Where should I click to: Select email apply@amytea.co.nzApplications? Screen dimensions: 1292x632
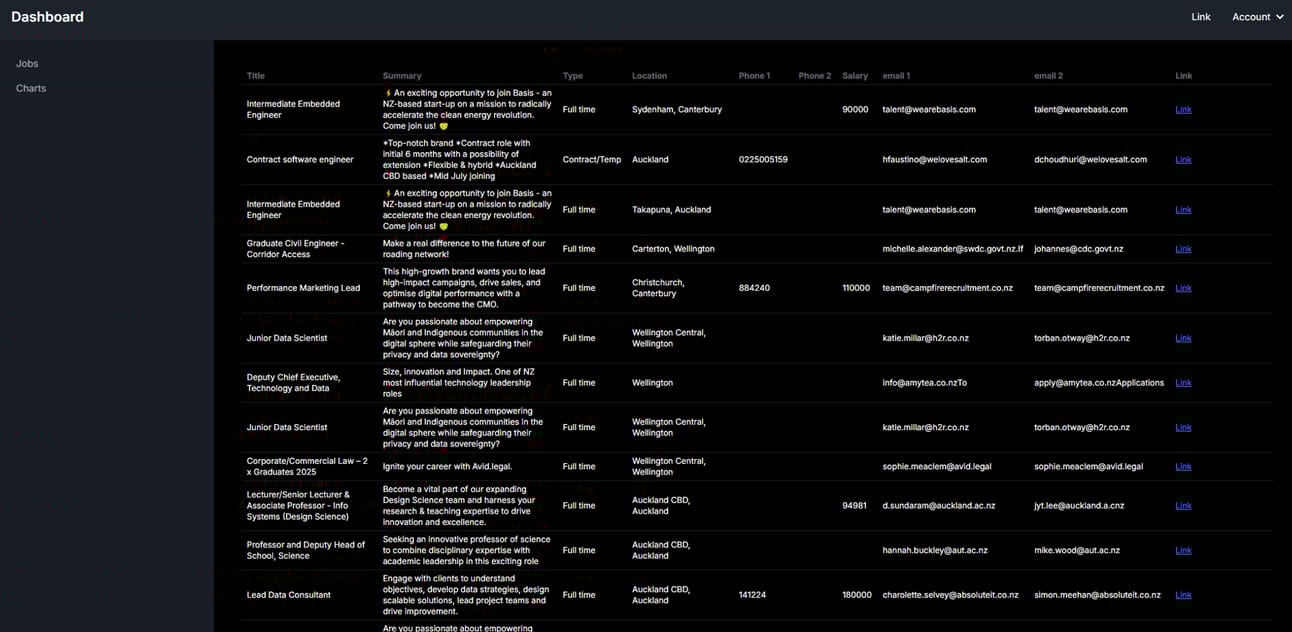(1099, 383)
